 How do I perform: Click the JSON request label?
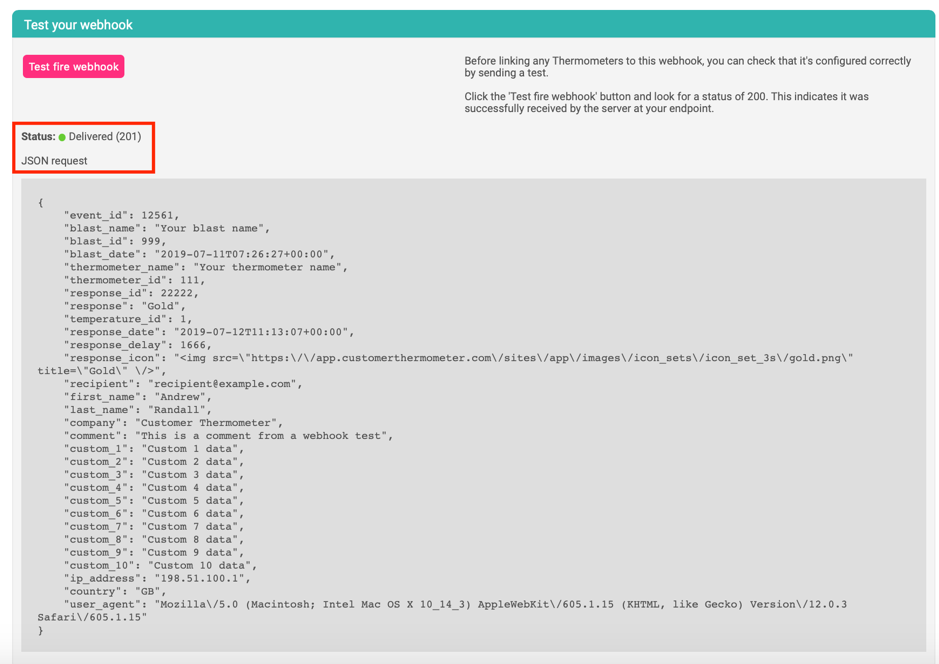54,161
